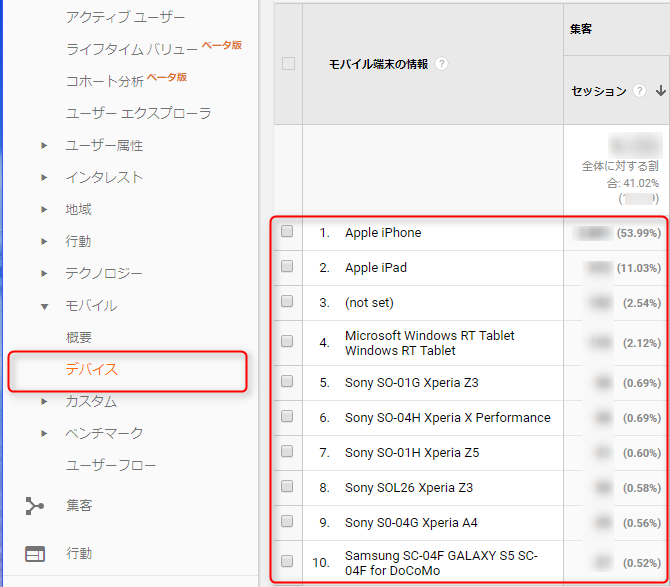This screenshot has width=670, height=587.
Task: Click the 2.12% session value
Action: (x=642, y=343)
